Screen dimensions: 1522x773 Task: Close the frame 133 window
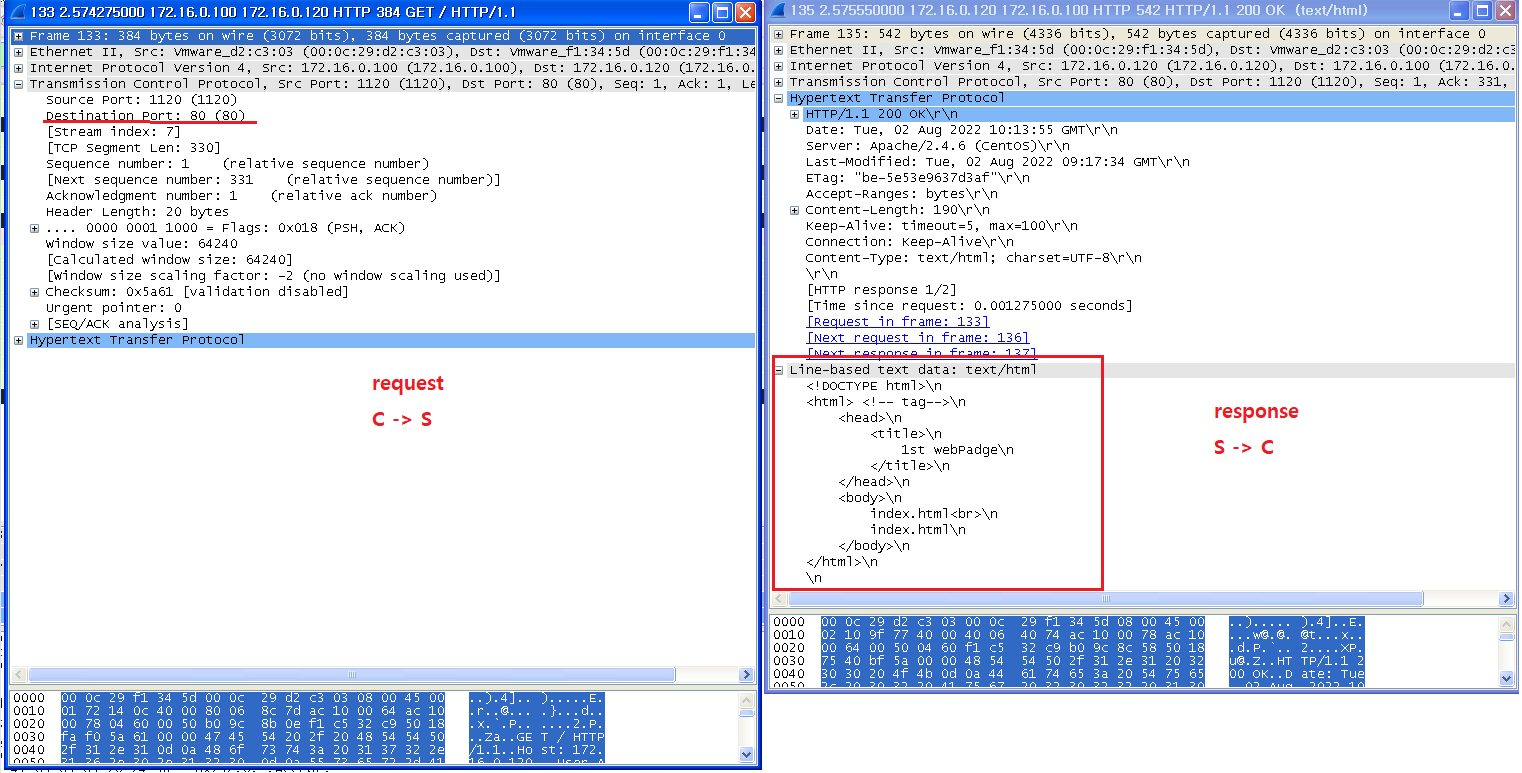click(x=744, y=13)
